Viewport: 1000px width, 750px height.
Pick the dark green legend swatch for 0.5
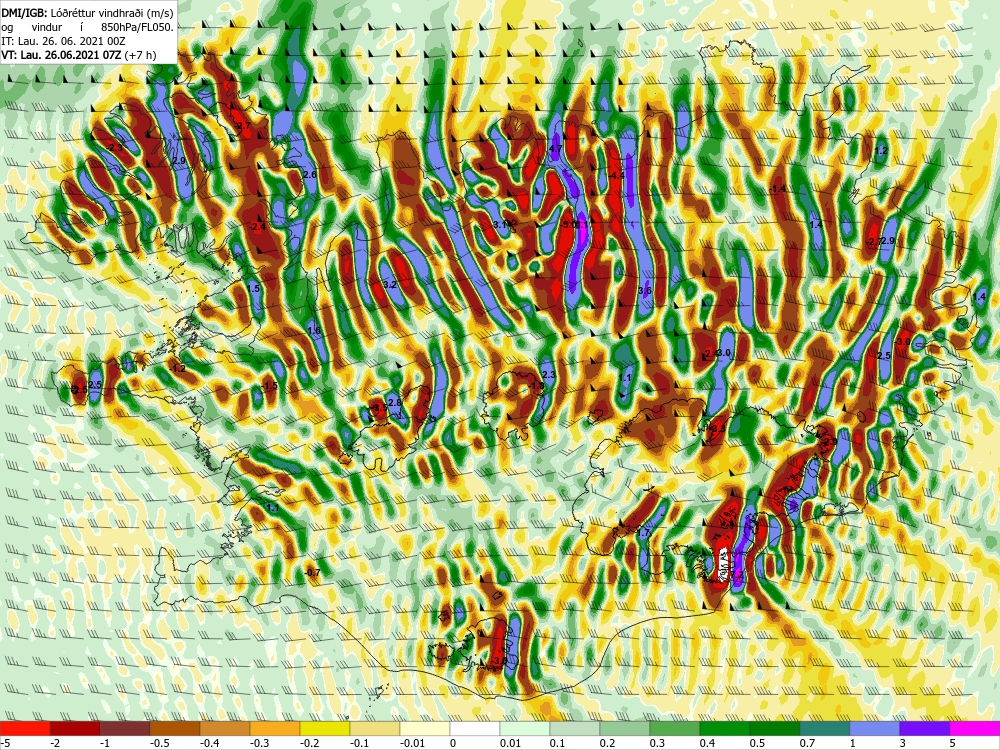pos(775,728)
